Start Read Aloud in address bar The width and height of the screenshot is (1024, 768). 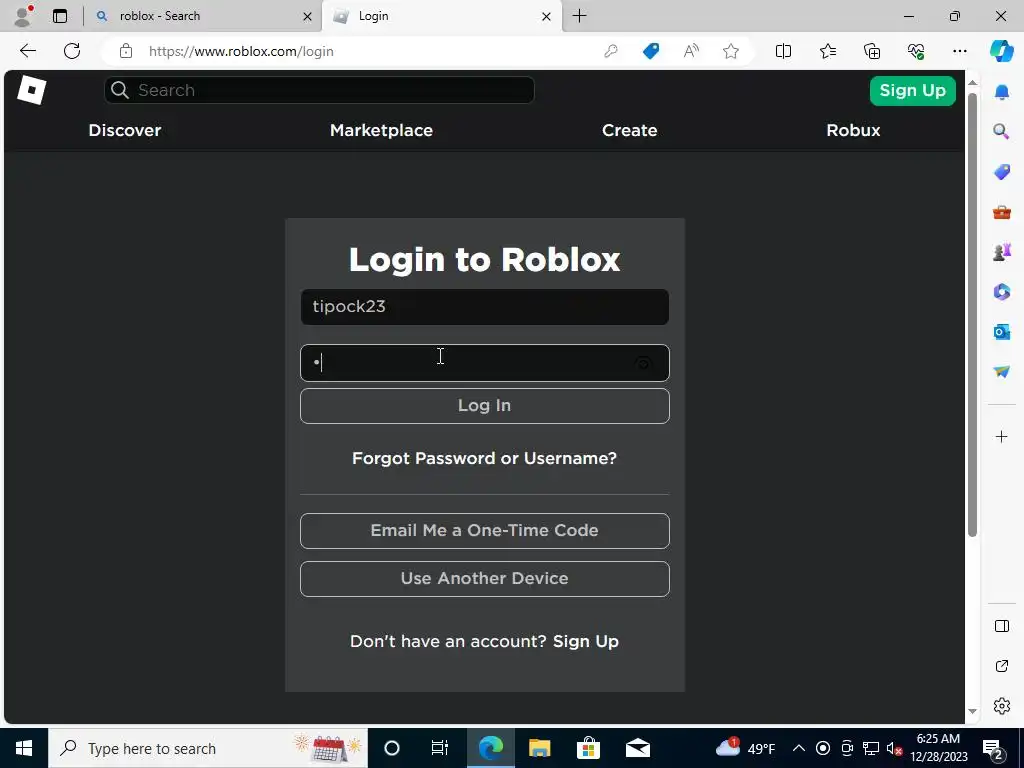point(691,51)
